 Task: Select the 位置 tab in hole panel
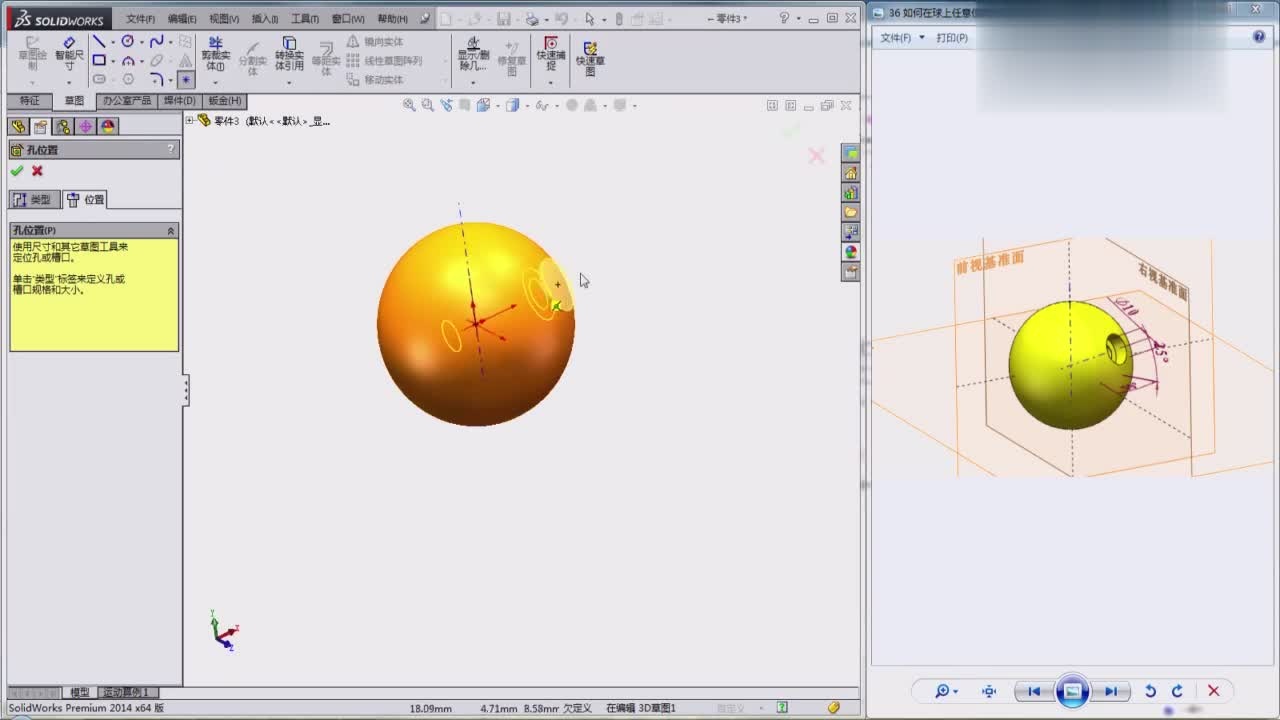pos(86,199)
